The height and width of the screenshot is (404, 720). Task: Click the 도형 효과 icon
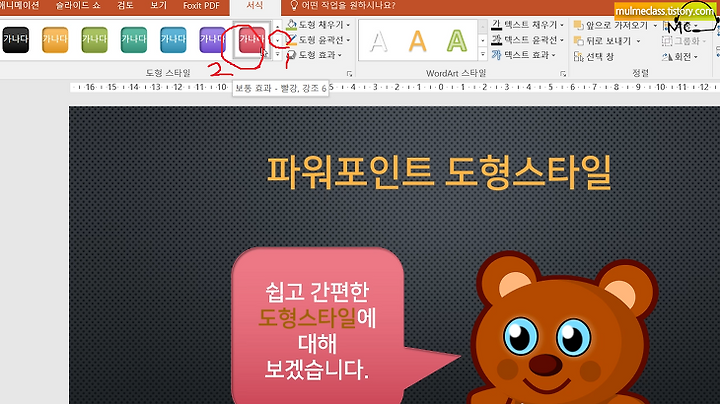(291, 55)
